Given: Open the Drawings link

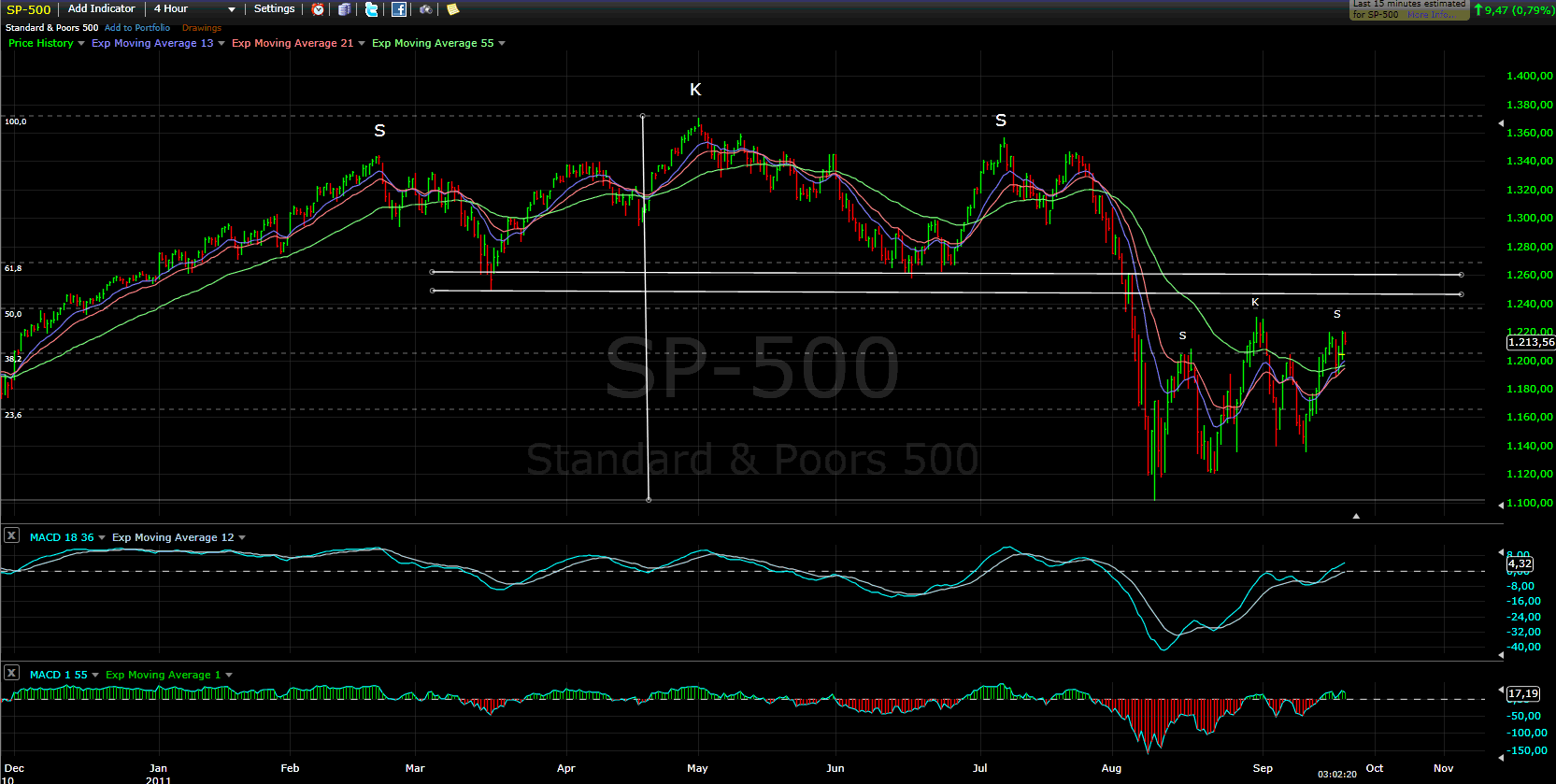Looking at the screenshot, I should pyautogui.click(x=202, y=28).
